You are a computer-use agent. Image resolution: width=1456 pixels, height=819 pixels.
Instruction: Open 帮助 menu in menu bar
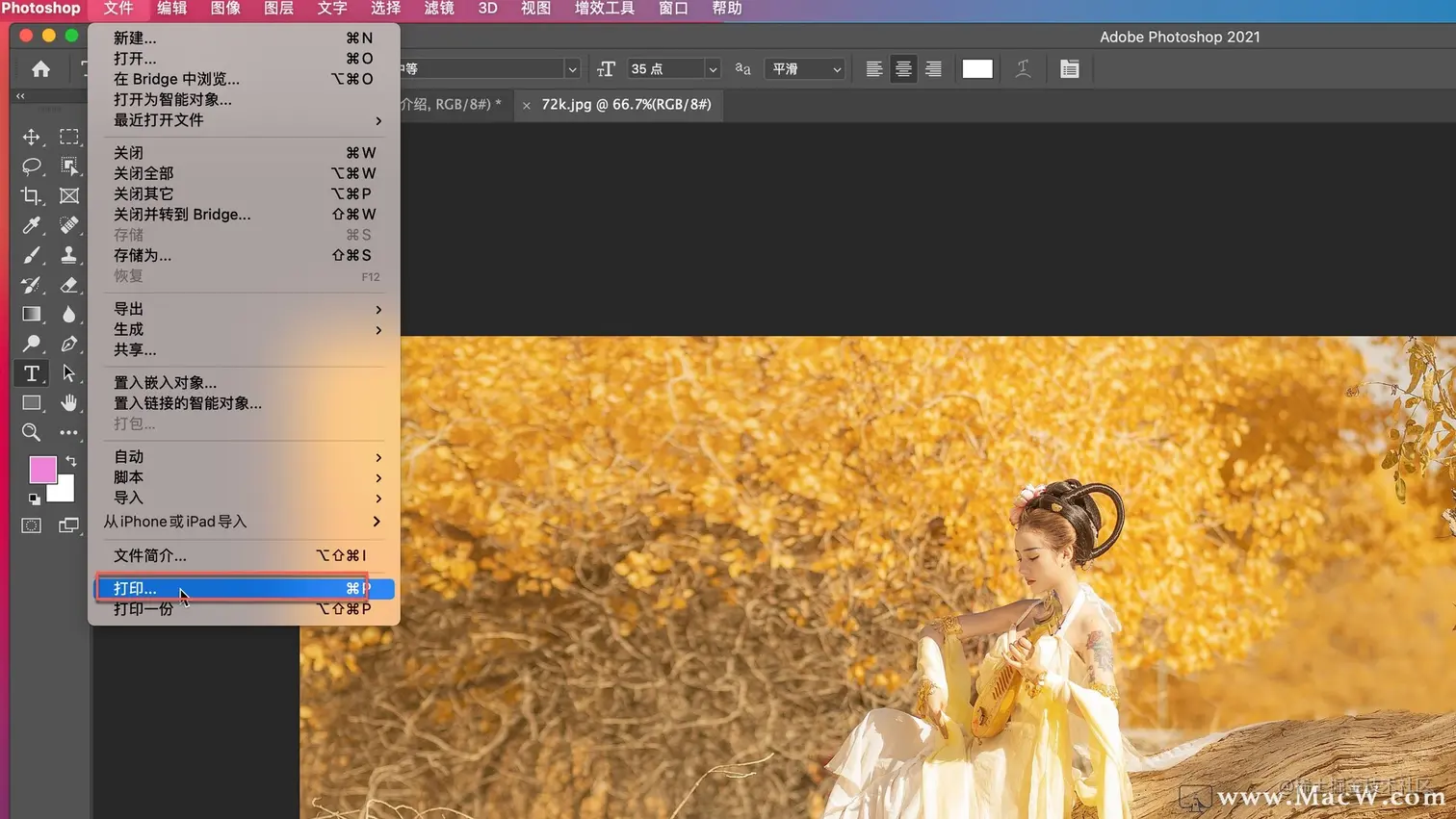click(727, 9)
